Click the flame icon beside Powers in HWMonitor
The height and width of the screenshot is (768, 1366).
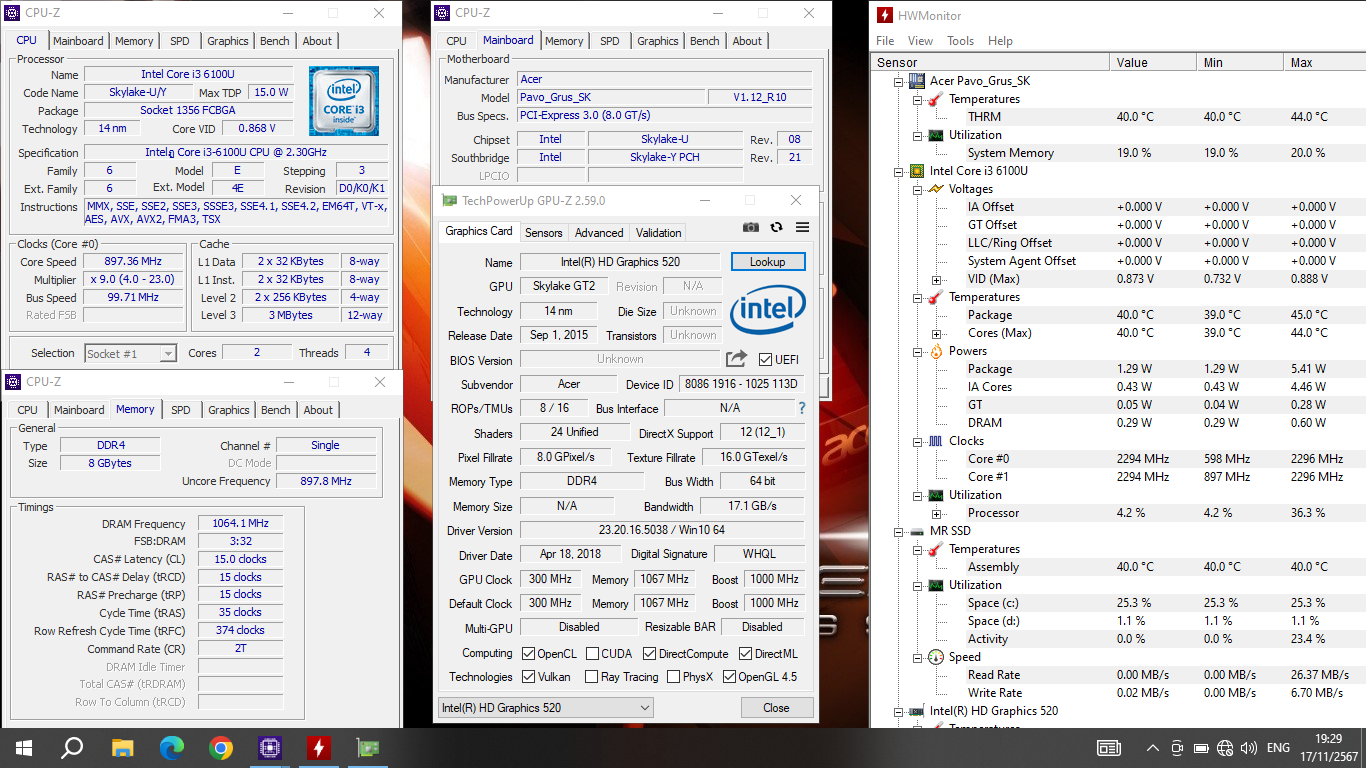[936, 351]
